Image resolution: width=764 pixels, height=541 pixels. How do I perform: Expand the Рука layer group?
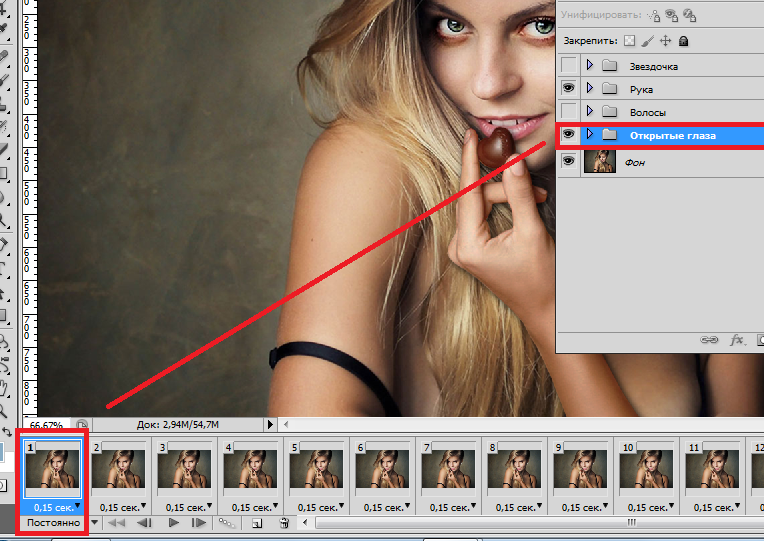[x=590, y=89]
